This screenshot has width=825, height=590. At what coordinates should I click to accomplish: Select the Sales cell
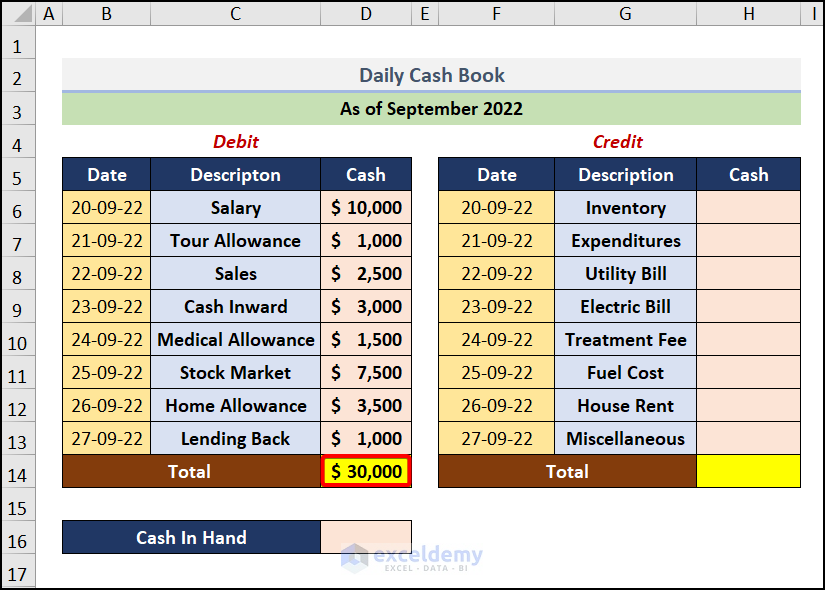tap(235, 274)
